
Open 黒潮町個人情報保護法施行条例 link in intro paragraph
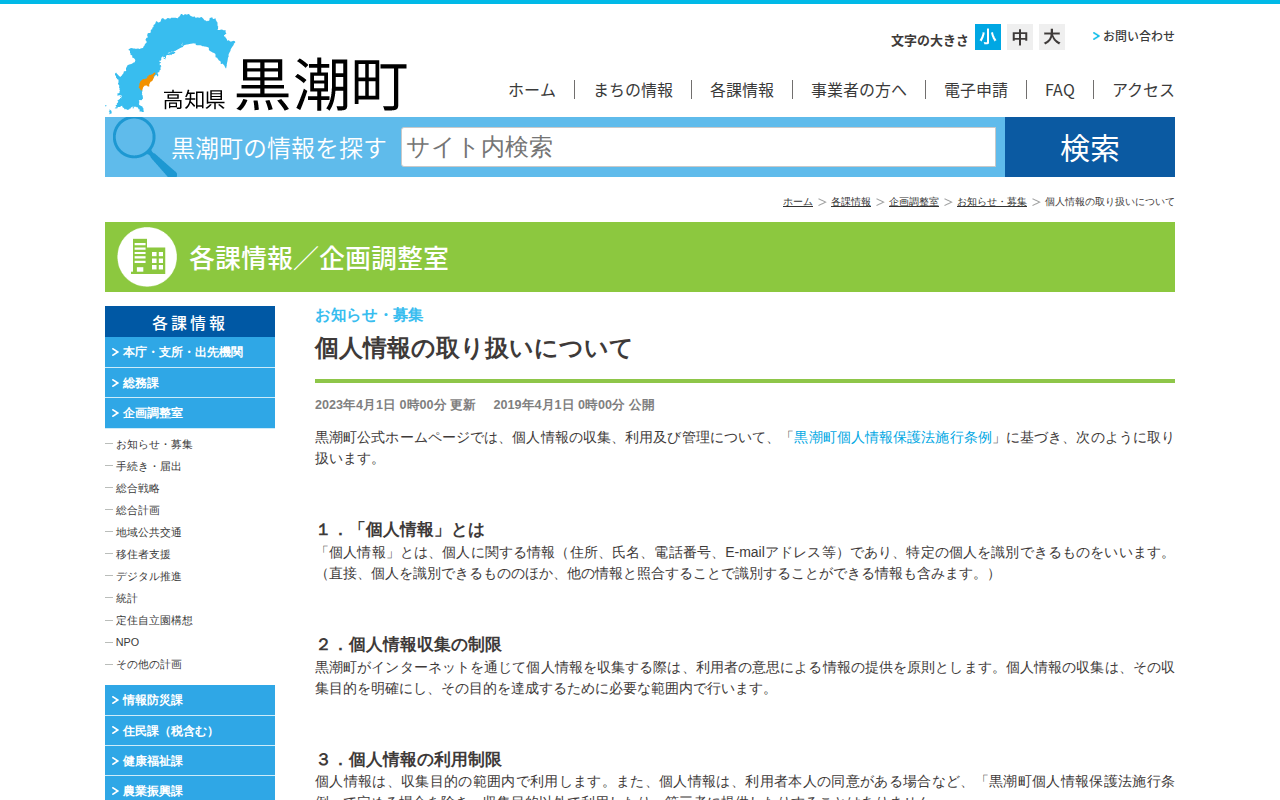[x=893, y=437]
